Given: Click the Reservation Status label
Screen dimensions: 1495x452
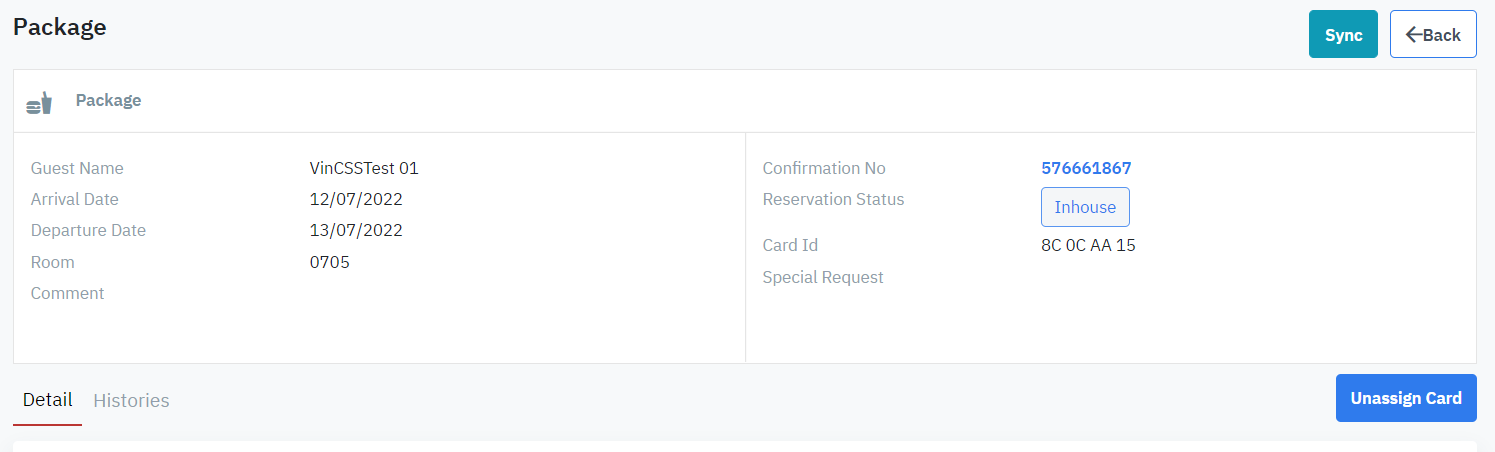Looking at the screenshot, I should click(833, 199).
